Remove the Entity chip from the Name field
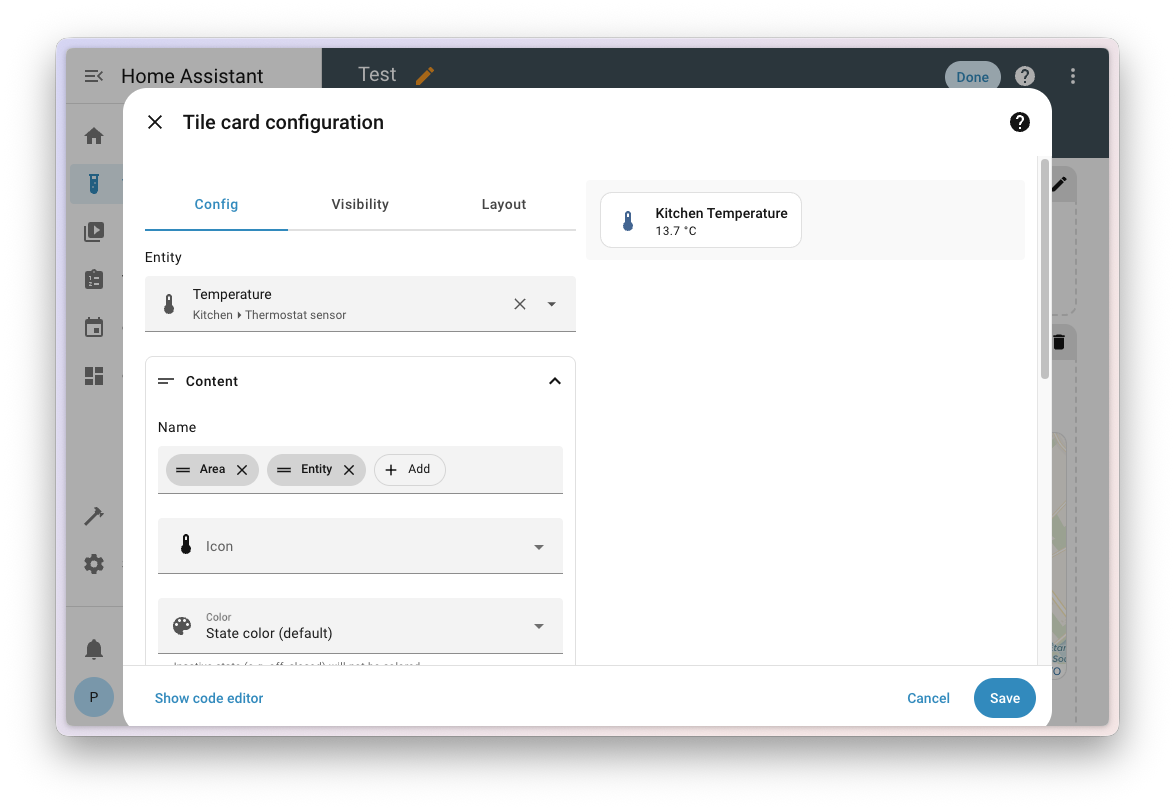The image size is (1175, 810). pyautogui.click(x=348, y=469)
